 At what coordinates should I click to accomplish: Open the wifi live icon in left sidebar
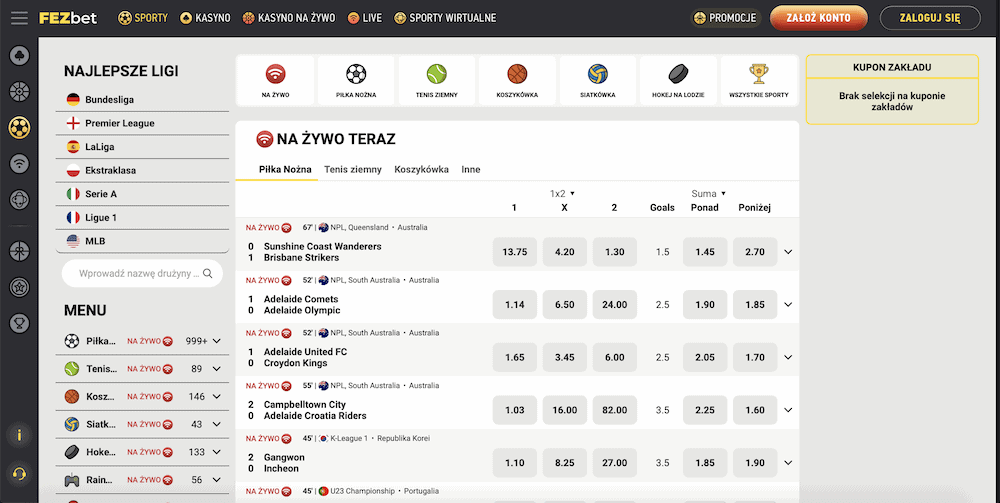tap(19, 164)
